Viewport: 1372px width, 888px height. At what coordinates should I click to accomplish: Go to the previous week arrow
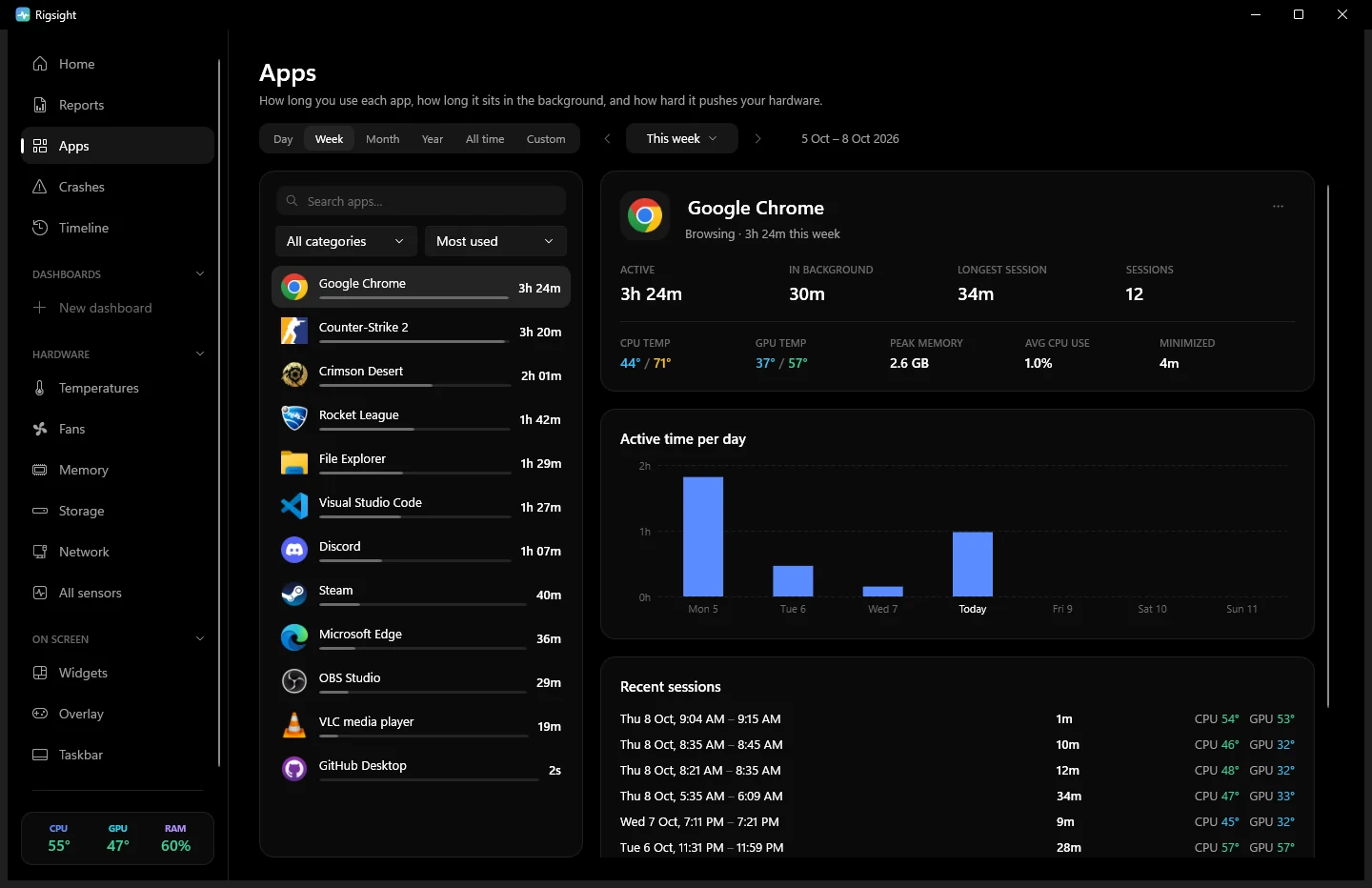point(607,138)
